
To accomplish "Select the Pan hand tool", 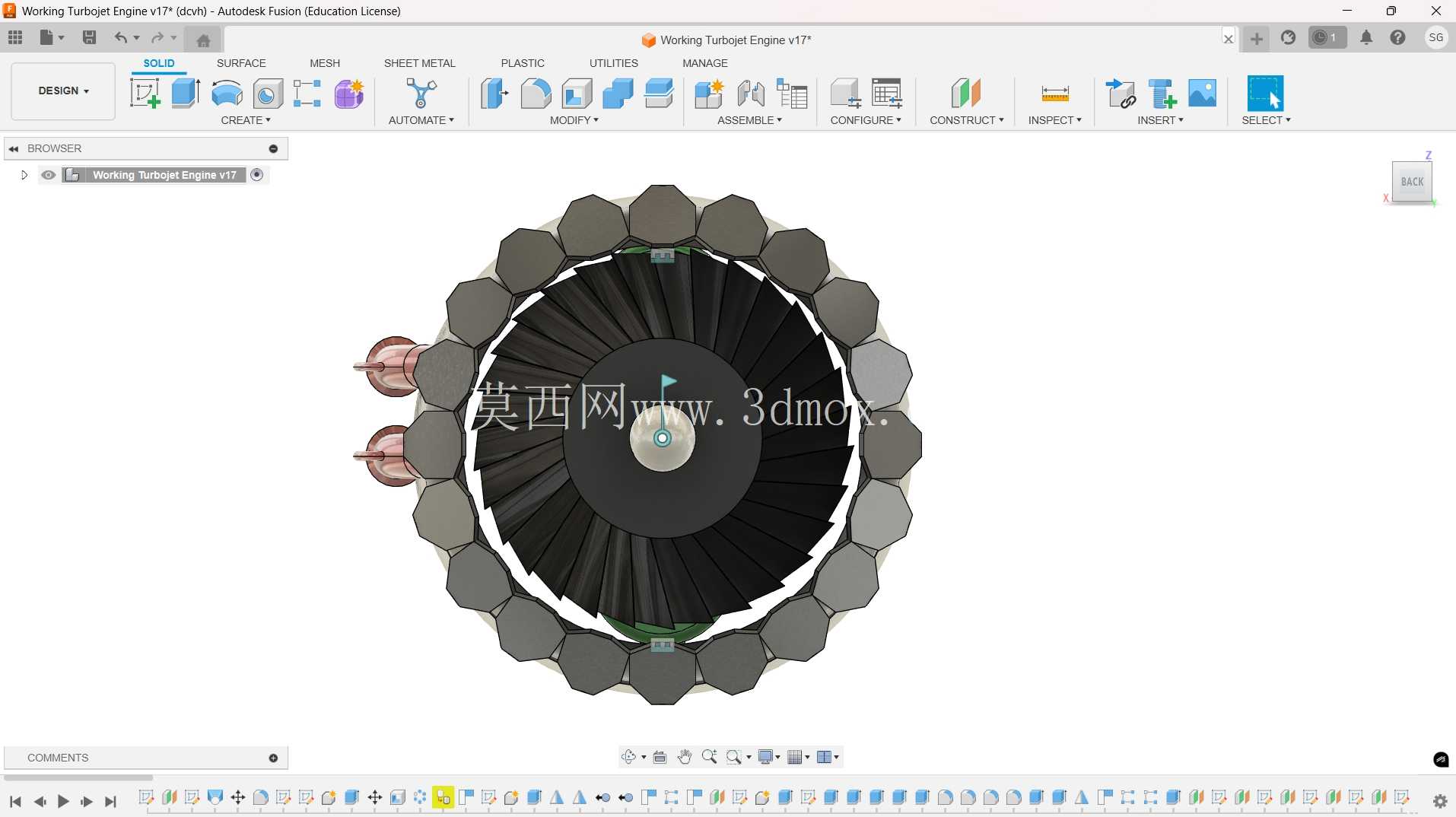I will point(685,757).
